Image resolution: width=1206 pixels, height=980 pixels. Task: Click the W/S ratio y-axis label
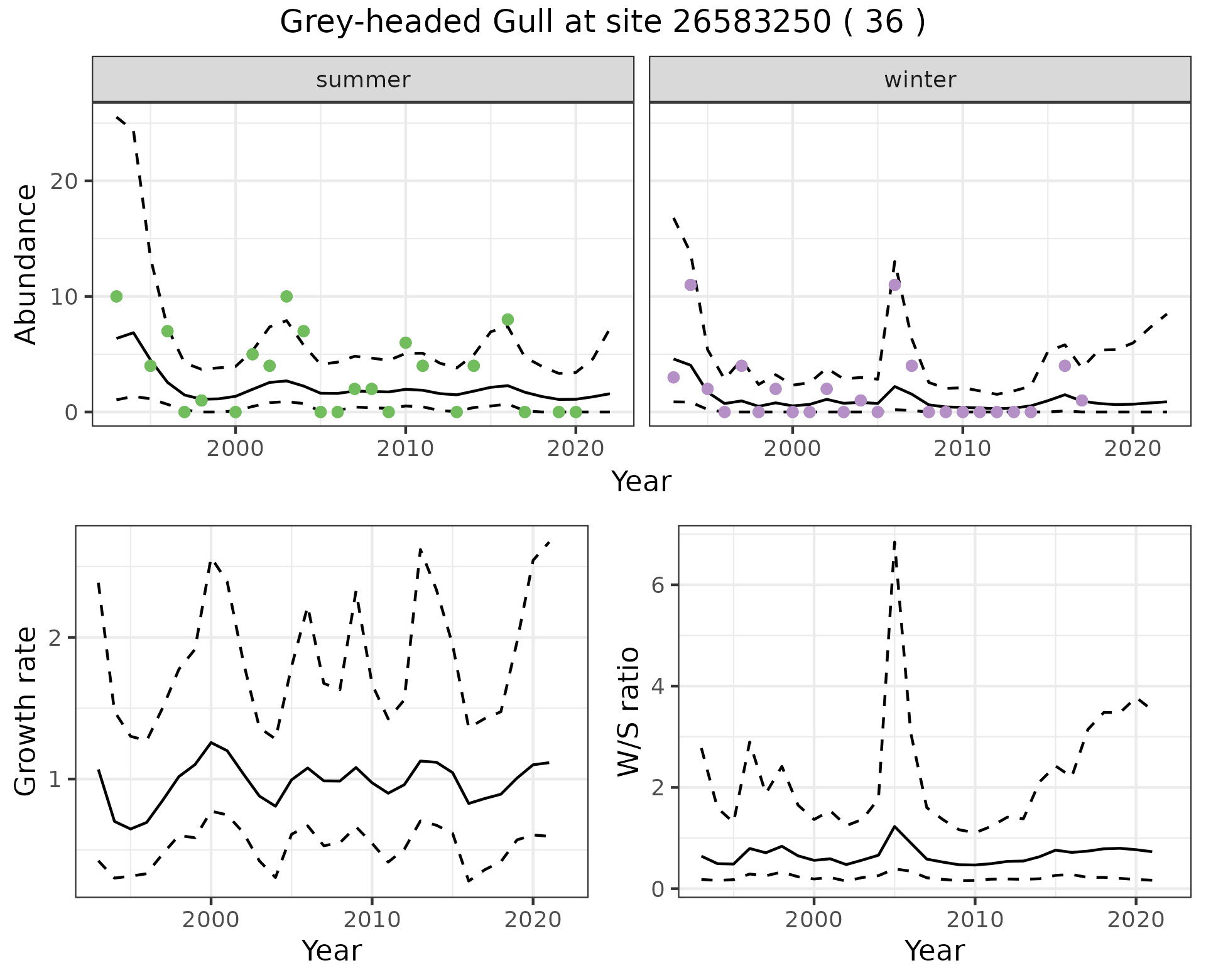coord(629,711)
